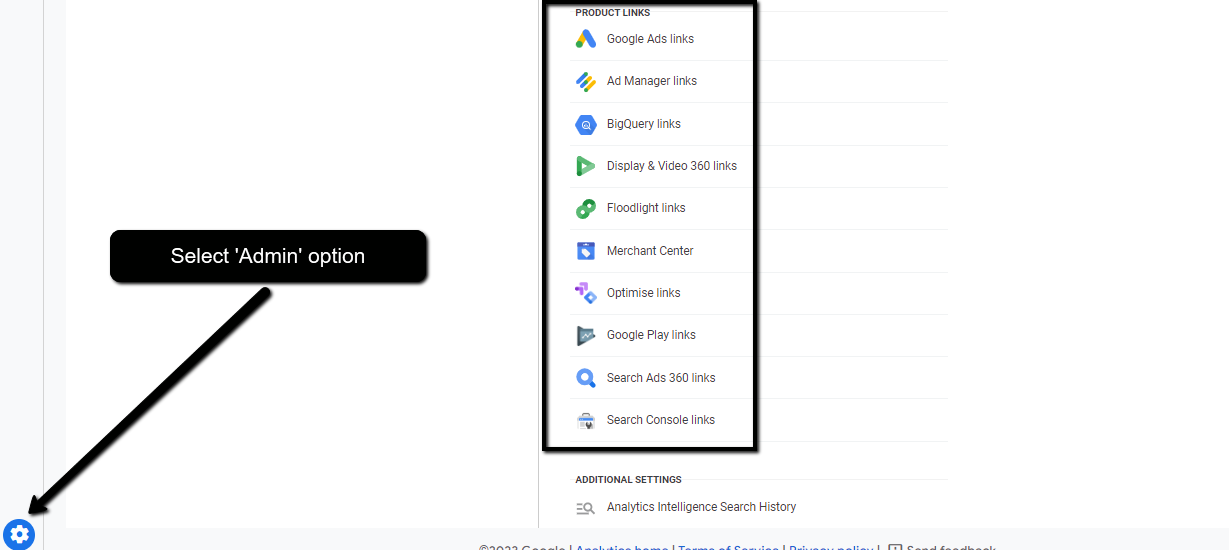This screenshot has width=1229, height=550.
Task: Open the Admin gear icon
Action: coord(19,534)
